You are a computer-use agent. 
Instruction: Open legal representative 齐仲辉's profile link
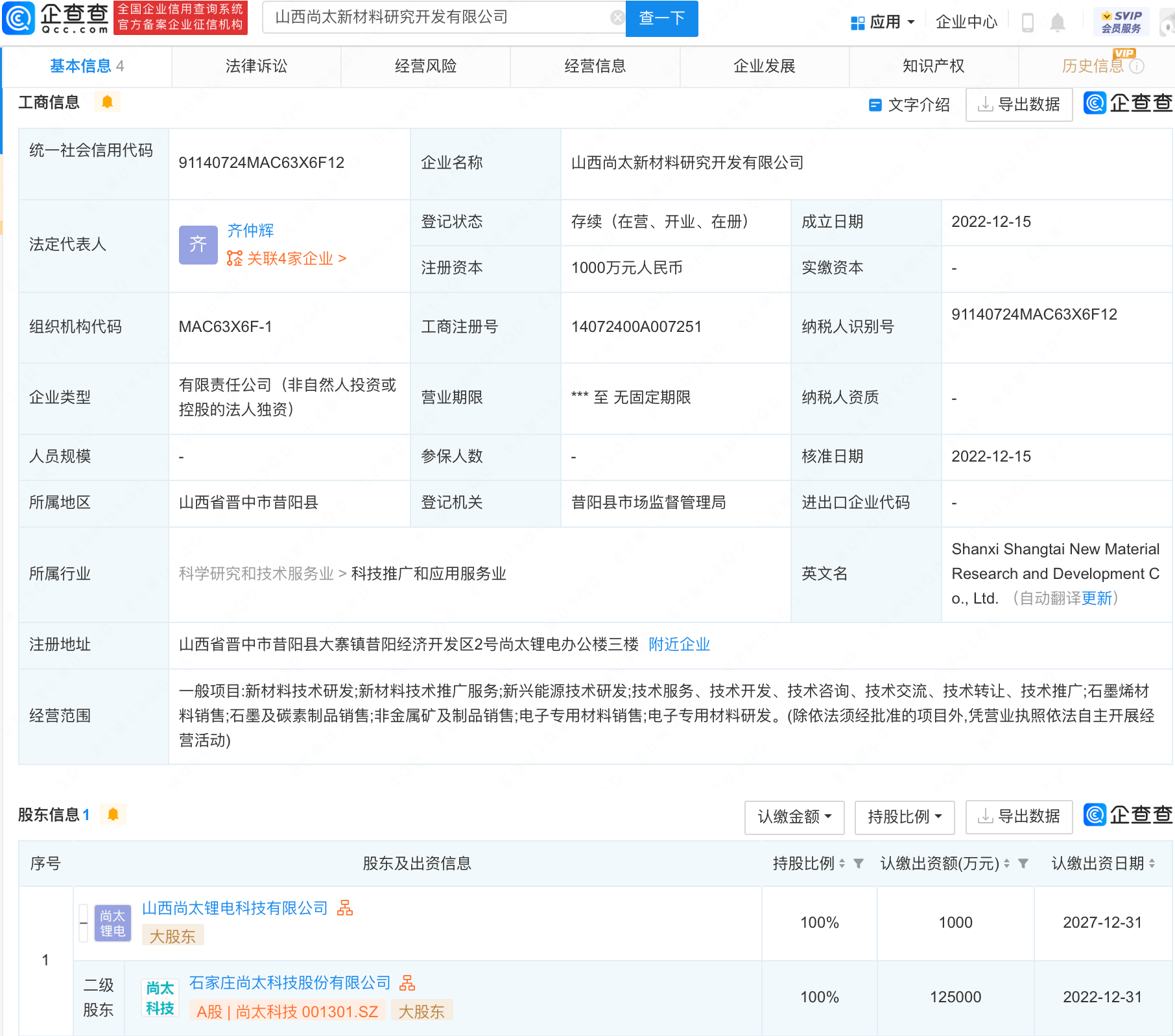click(x=250, y=231)
